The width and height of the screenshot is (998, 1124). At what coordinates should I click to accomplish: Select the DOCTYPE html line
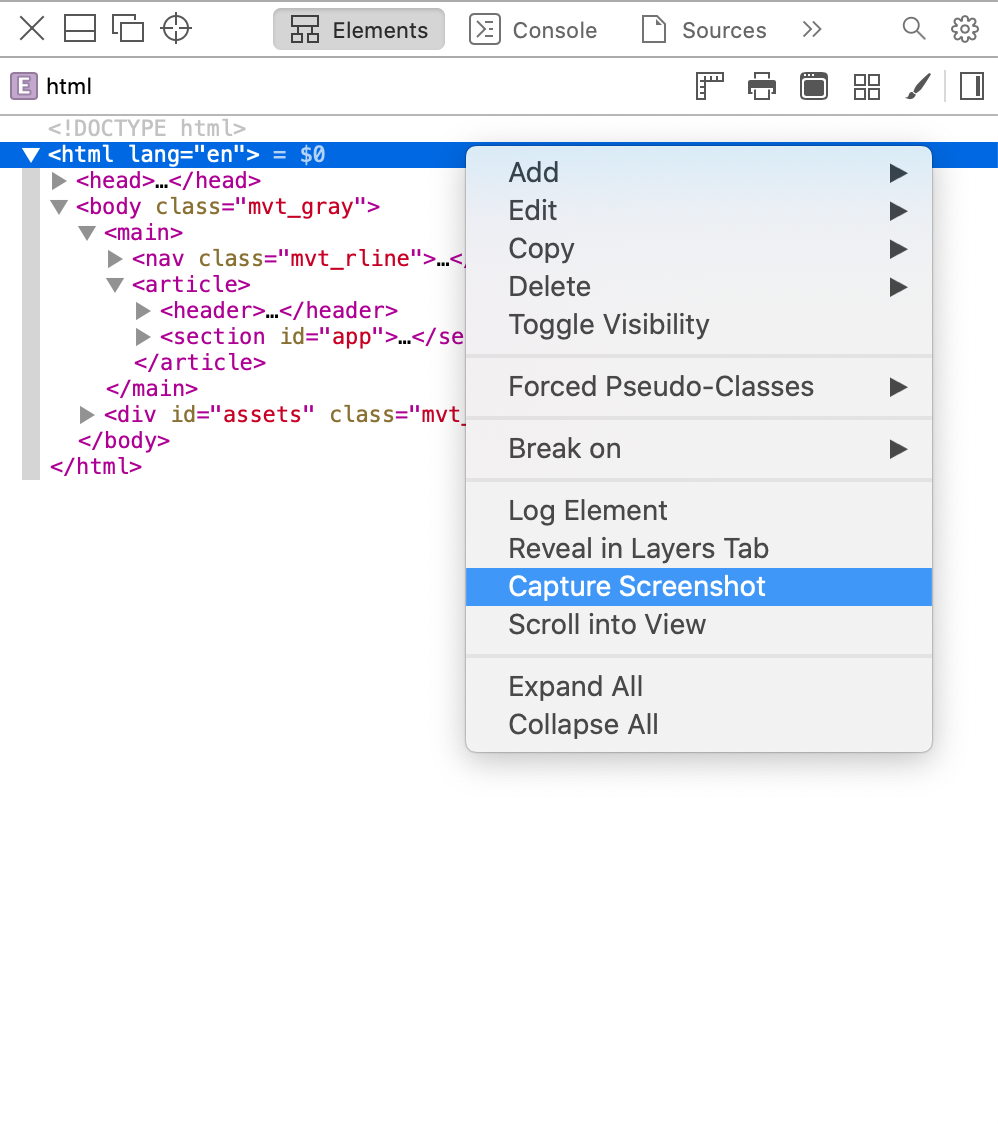(x=147, y=128)
